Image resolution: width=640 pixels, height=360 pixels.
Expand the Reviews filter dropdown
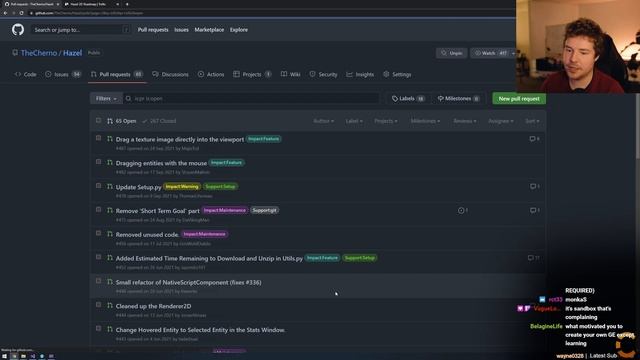point(464,121)
